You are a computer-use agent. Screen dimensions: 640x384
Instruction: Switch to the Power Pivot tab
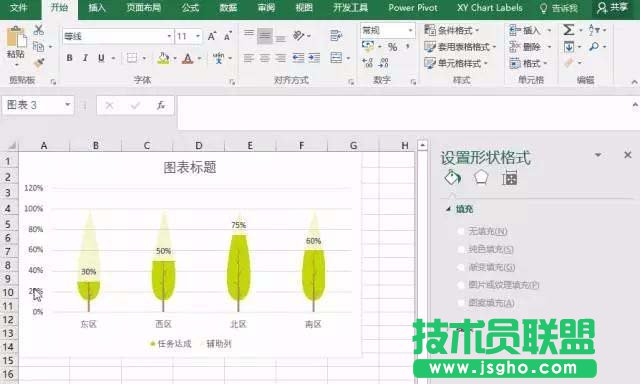tap(413, 8)
